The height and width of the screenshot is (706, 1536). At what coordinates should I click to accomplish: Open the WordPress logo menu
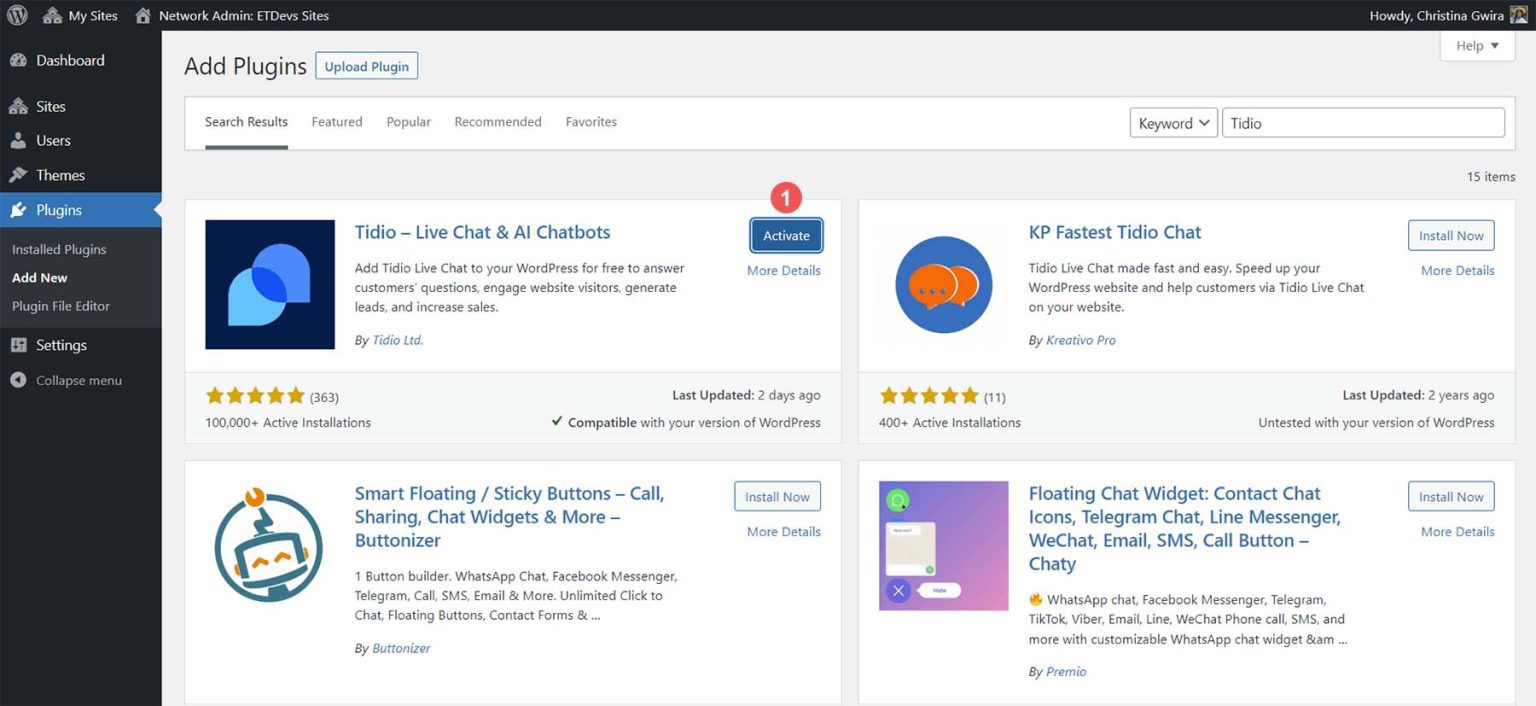point(17,15)
